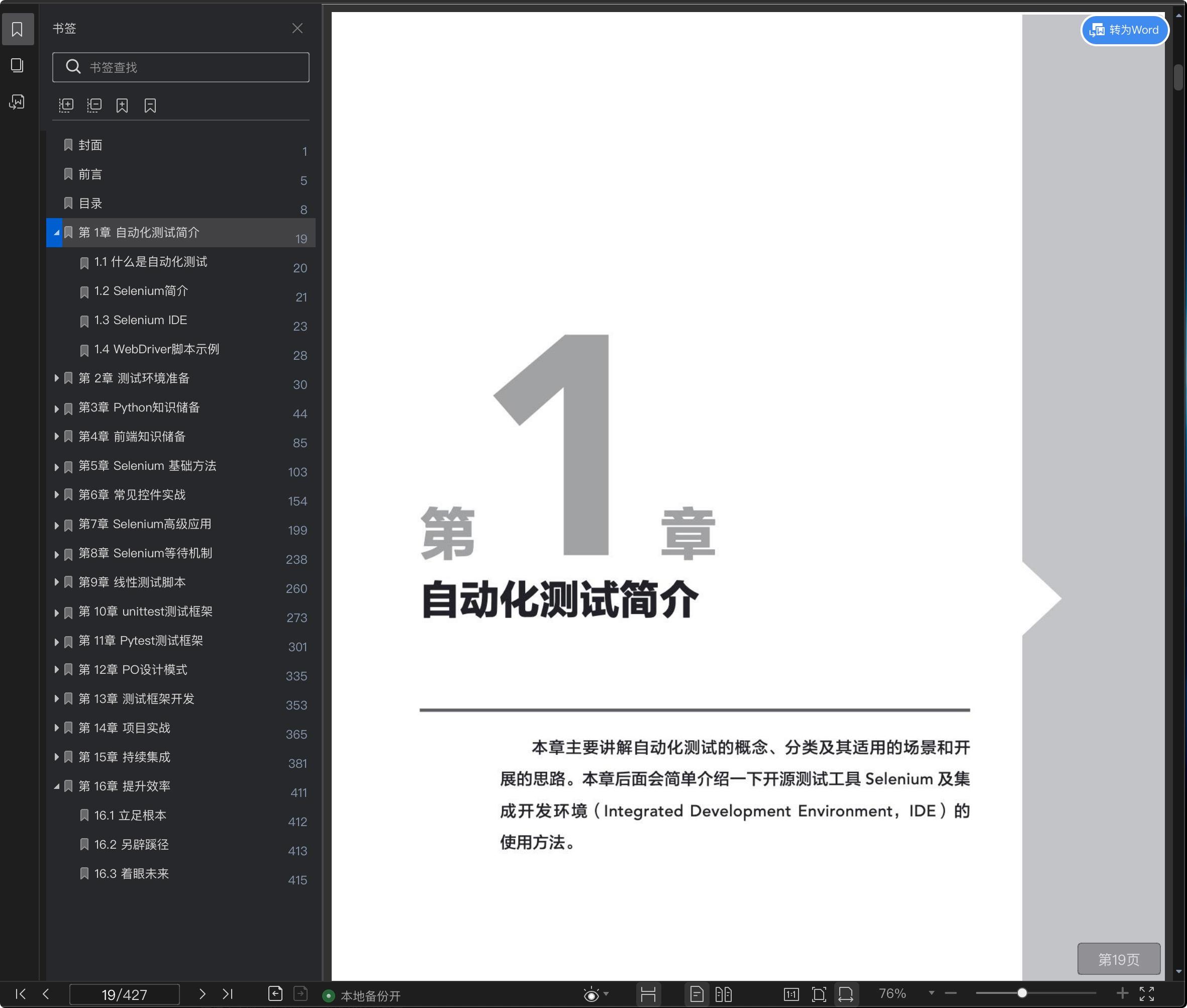The image size is (1187, 1008).
Task: Go back to previous view
Action: pyautogui.click(x=275, y=994)
